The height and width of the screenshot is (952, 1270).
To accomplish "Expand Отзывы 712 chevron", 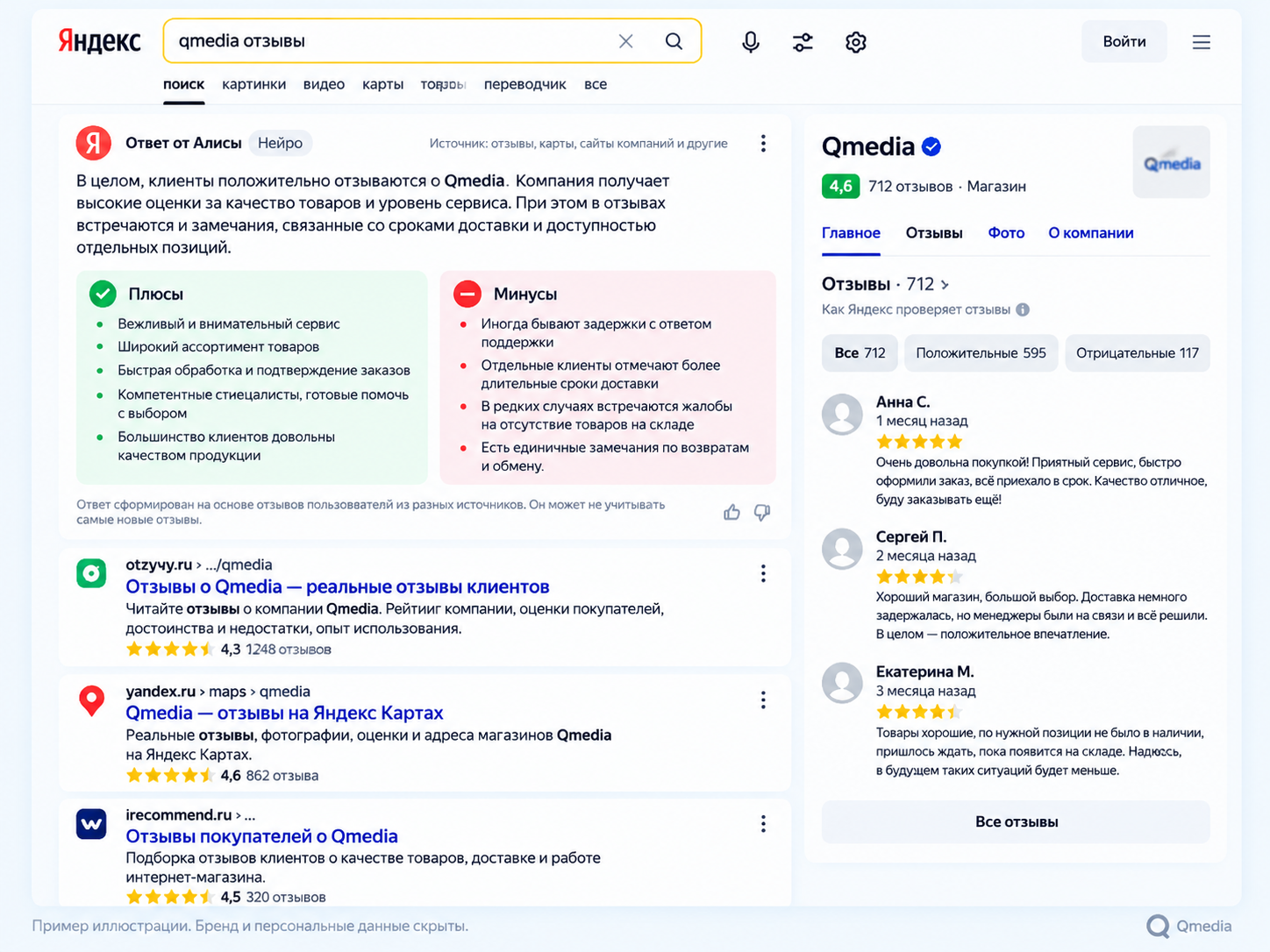I will [x=945, y=285].
